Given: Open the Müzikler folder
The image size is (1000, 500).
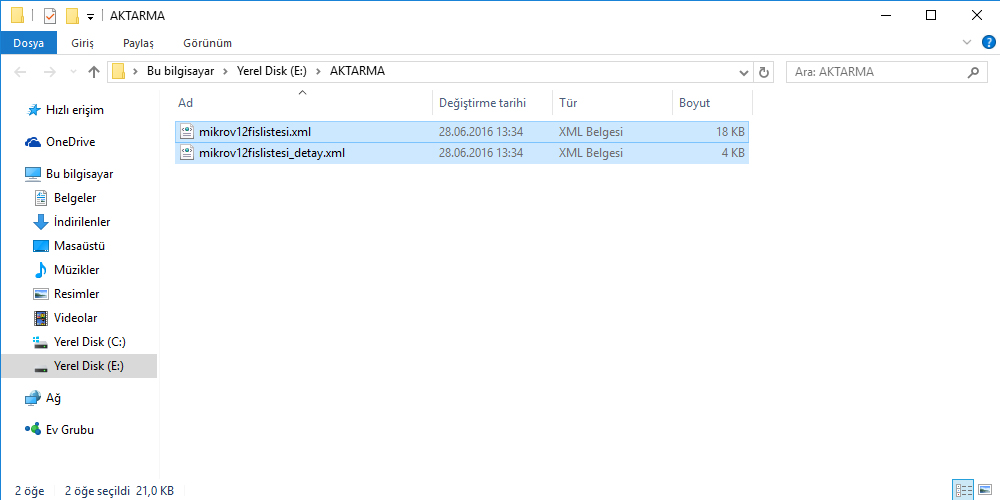Looking at the screenshot, I should 77,270.
